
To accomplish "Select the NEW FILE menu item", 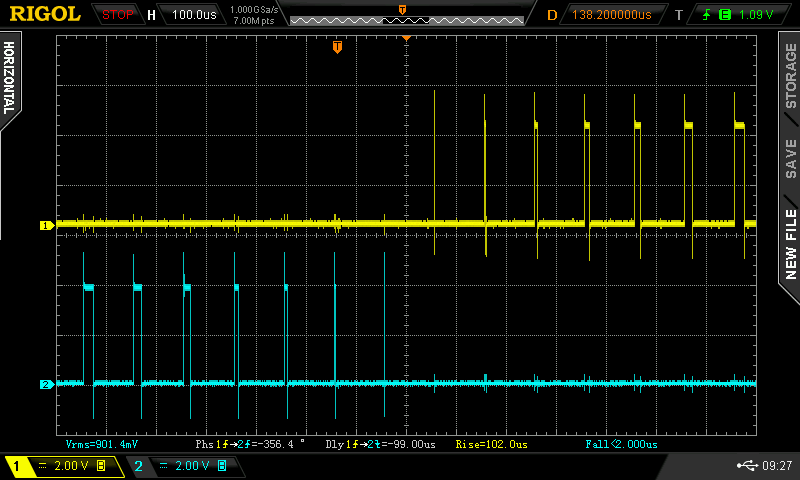I will click(790, 243).
